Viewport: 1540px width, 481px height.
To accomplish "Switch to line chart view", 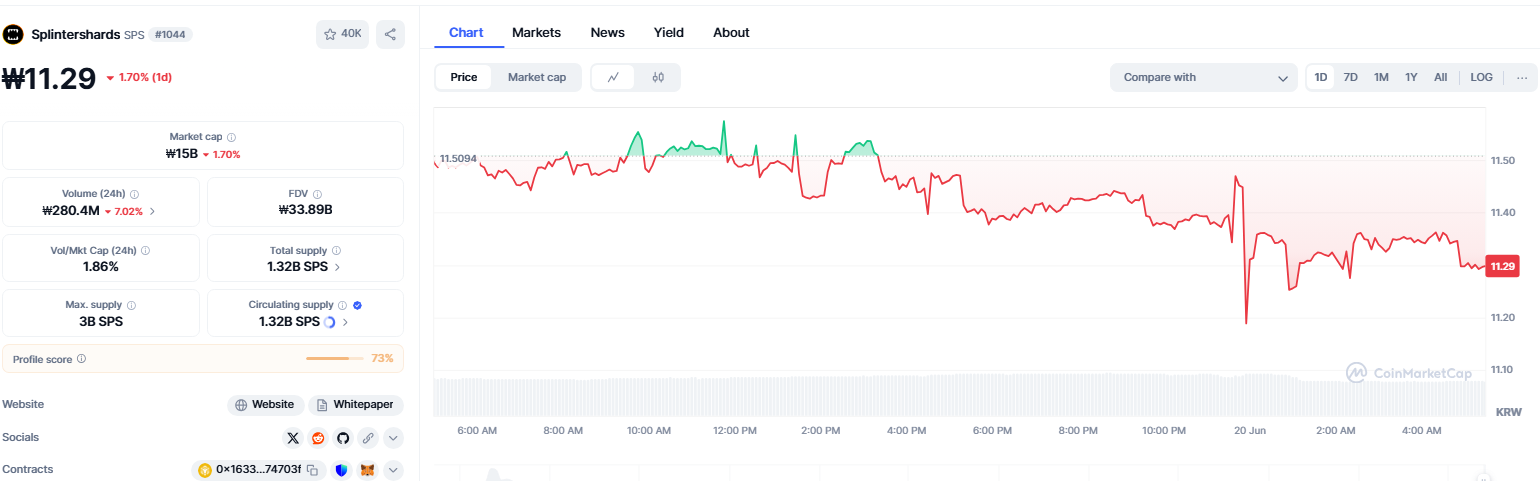I will tap(613, 77).
